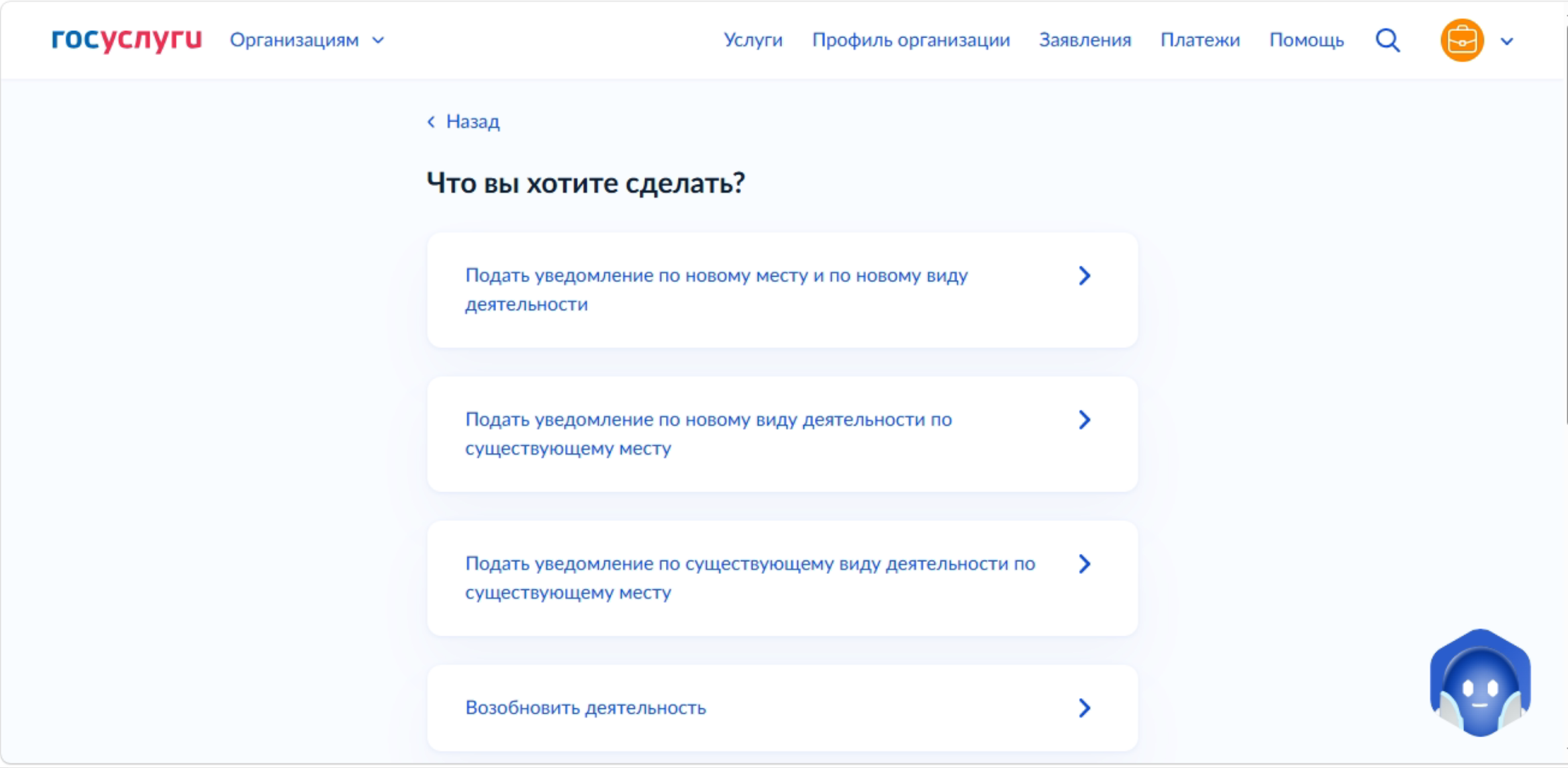The image size is (1568, 768).
Task: Choose Возобновить деятельность option
Action: (x=782, y=708)
